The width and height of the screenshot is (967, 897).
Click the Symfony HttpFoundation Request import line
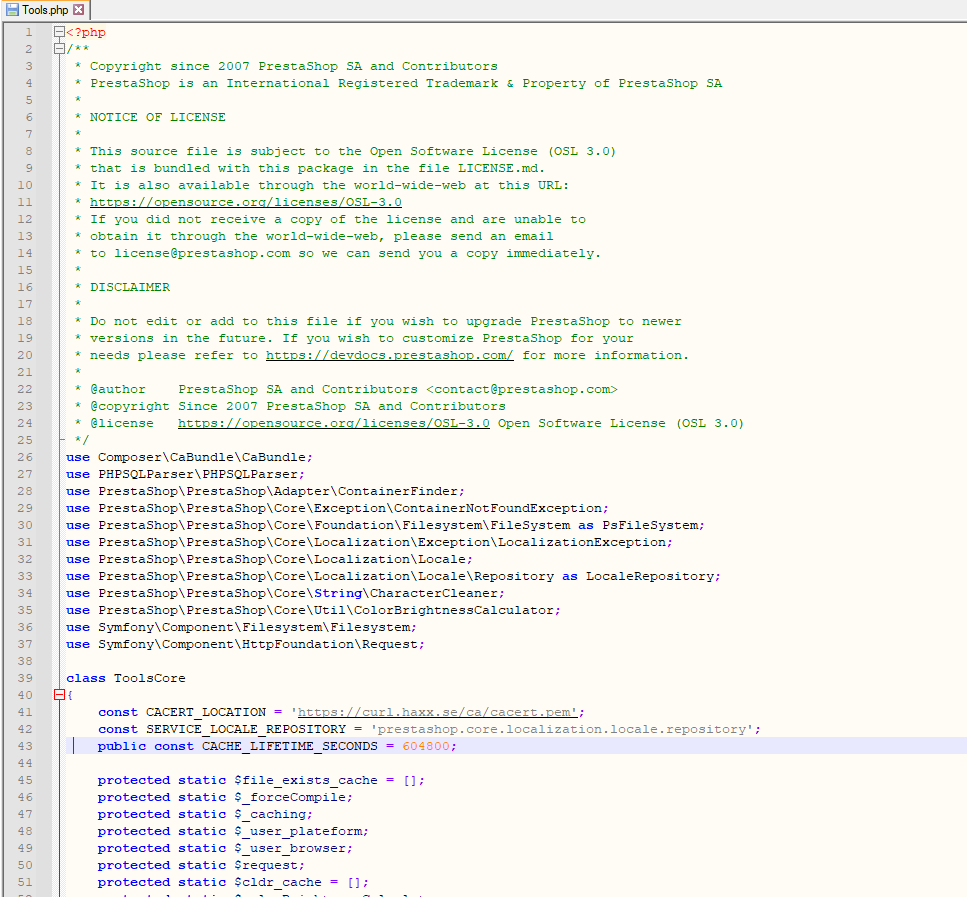245,643
